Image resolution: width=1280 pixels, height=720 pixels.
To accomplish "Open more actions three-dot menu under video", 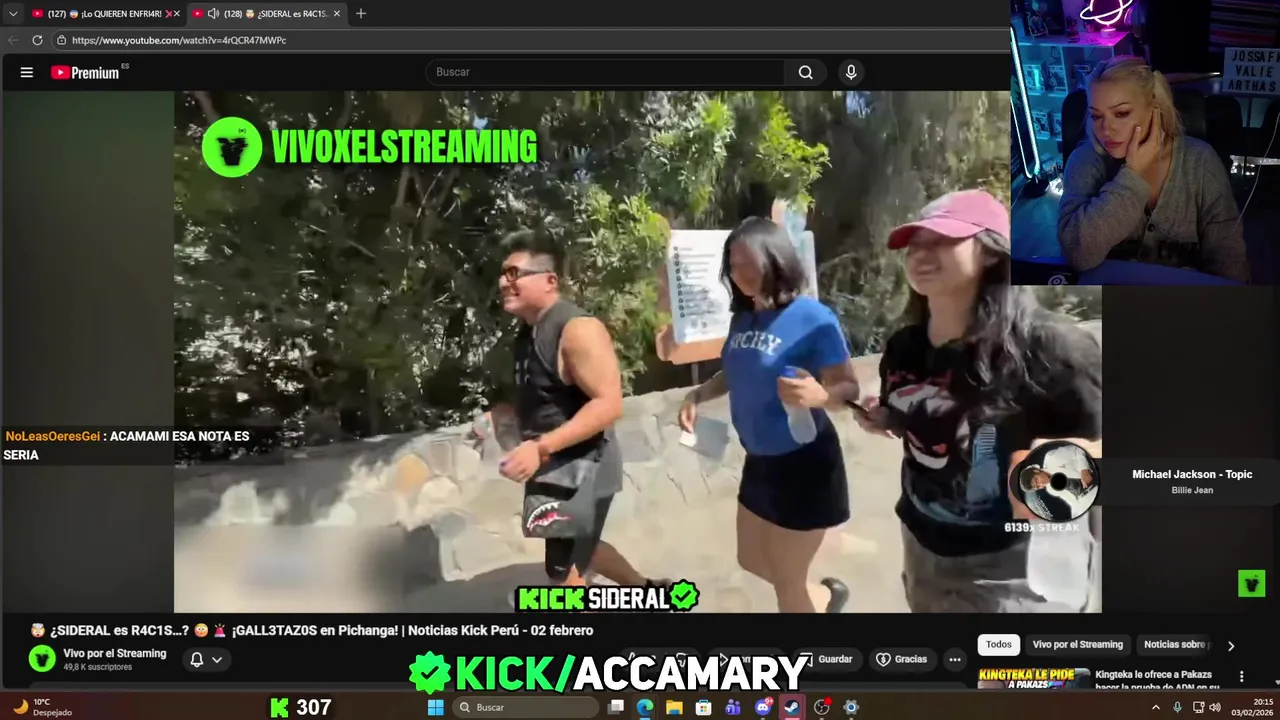I will click(955, 659).
